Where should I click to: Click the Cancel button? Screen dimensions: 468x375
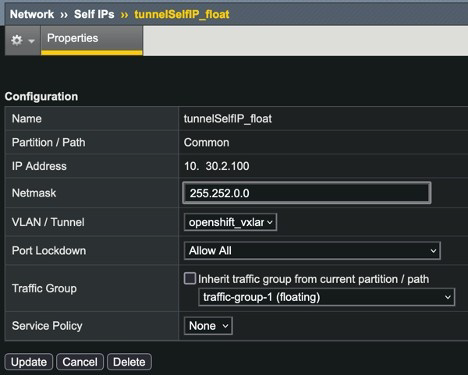point(80,362)
